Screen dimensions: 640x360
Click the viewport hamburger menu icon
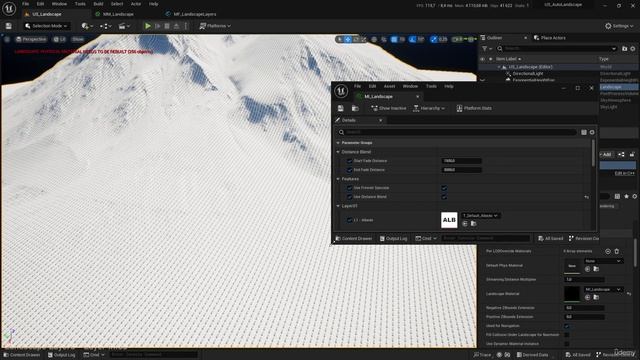[7, 39]
